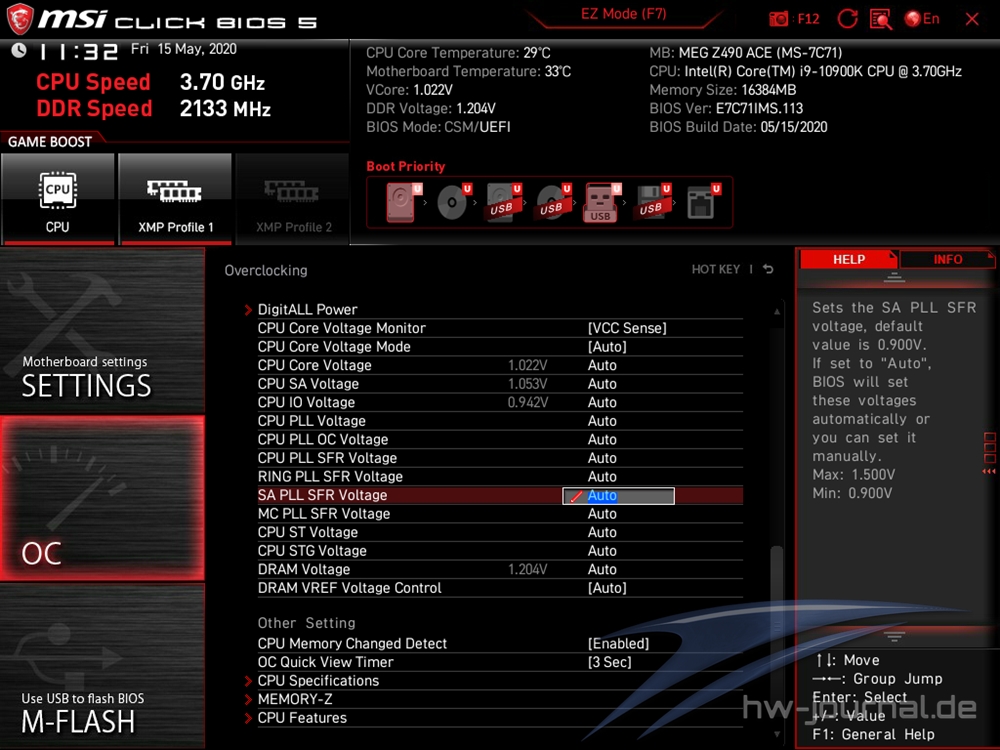The image size is (1000, 750).
Task: Click the date Fri 15 May, 2020
Action: point(184,49)
